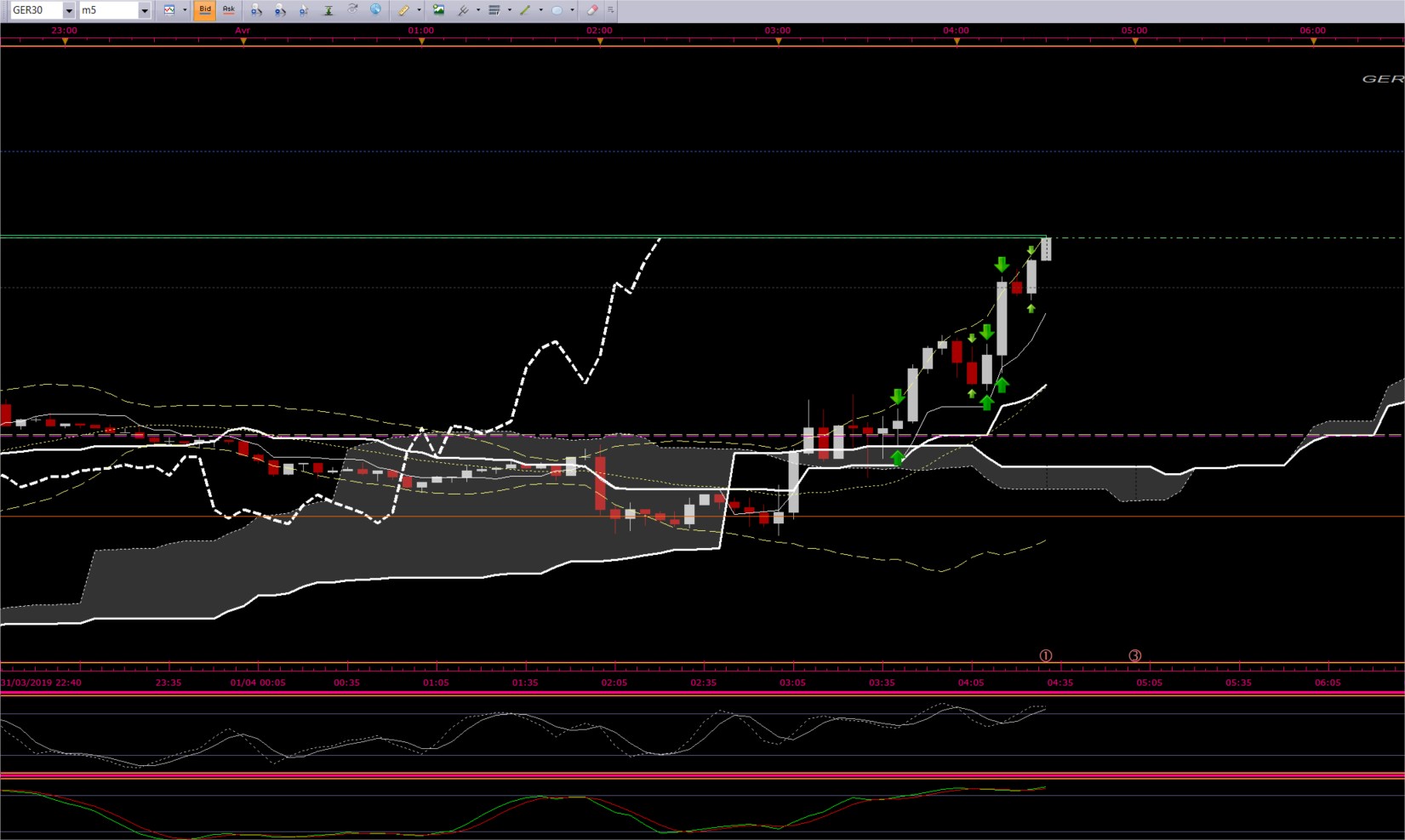Select the eraser tool
This screenshot has height=840, width=1405.
(592, 10)
